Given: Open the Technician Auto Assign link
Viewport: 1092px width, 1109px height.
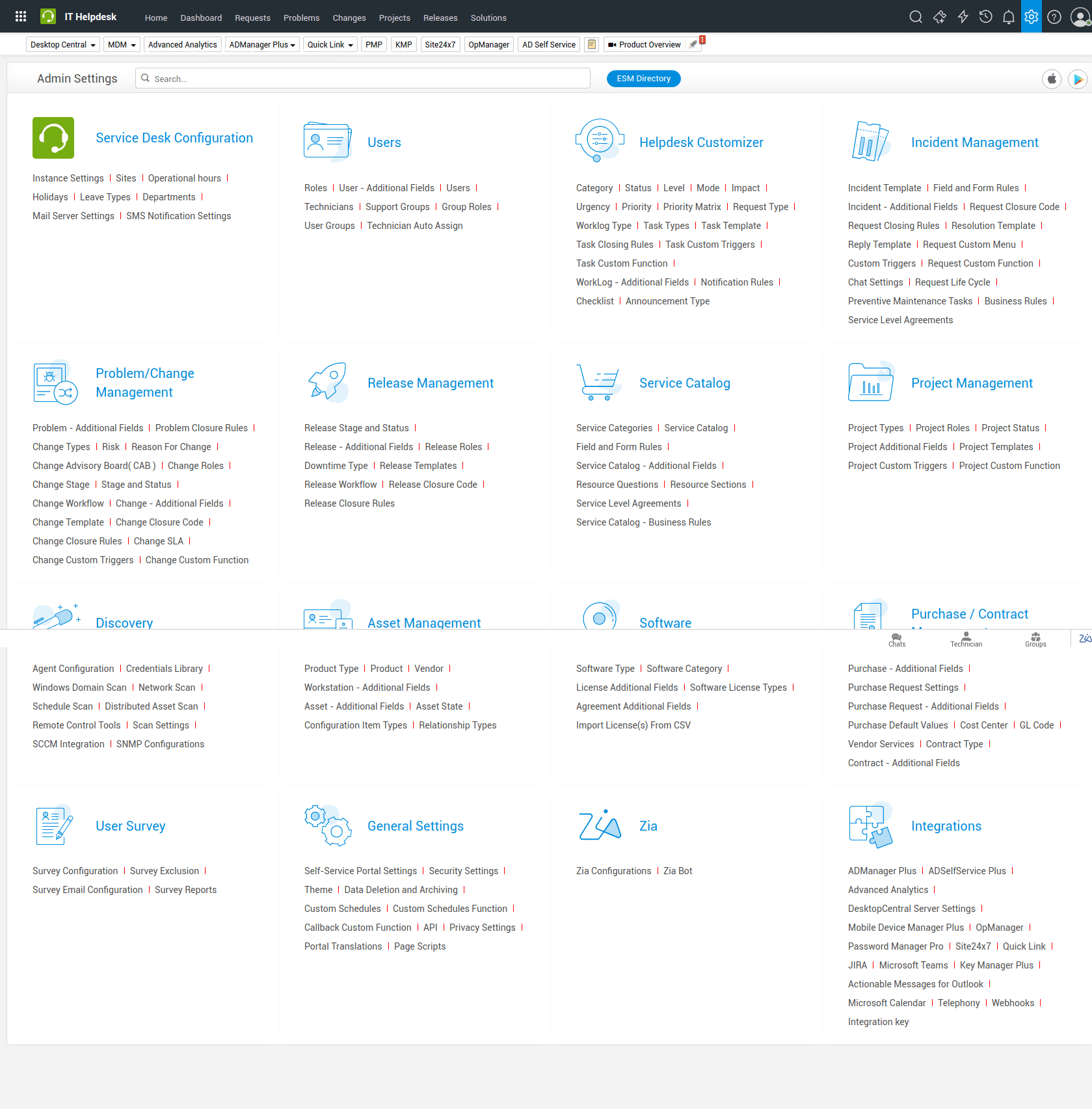Looking at the screenshot, I should [414, 226].
